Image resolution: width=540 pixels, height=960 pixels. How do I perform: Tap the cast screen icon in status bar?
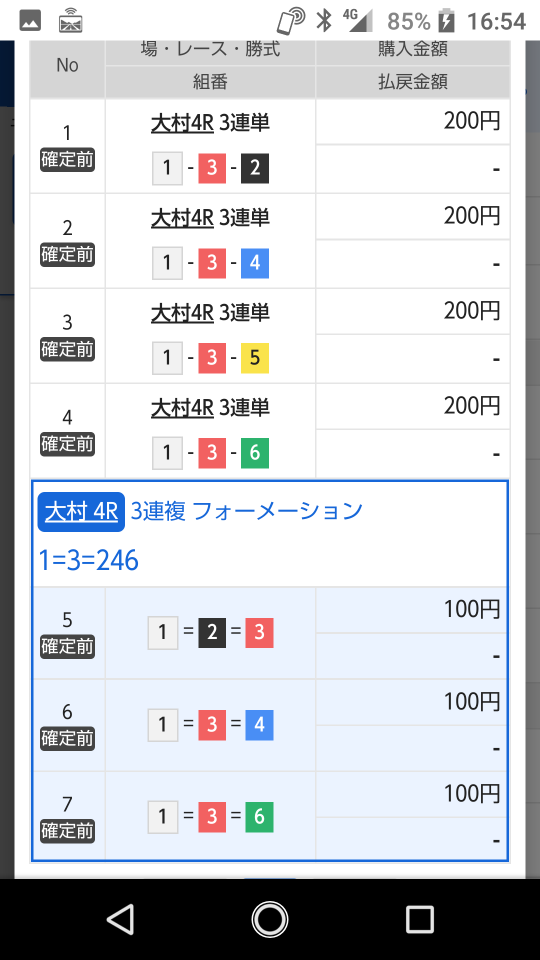(70, 21)
